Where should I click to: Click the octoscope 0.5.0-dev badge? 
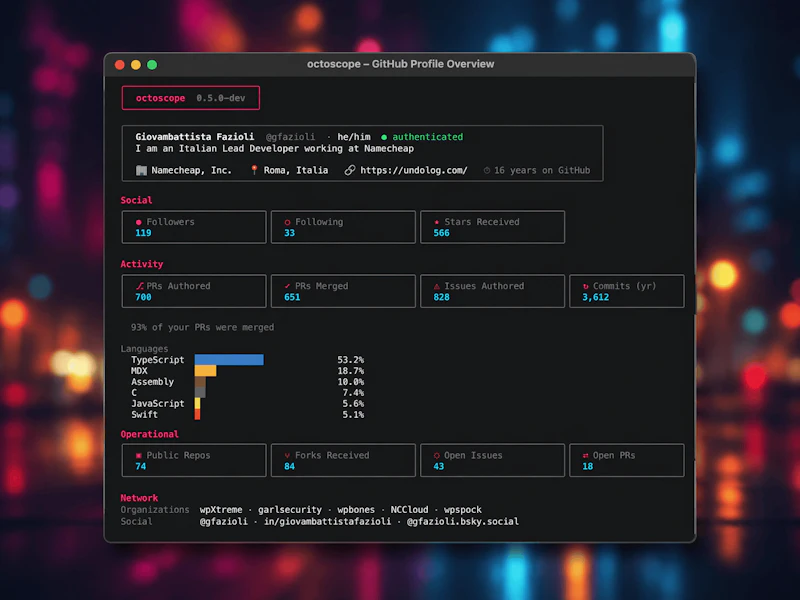pos(191,98)
